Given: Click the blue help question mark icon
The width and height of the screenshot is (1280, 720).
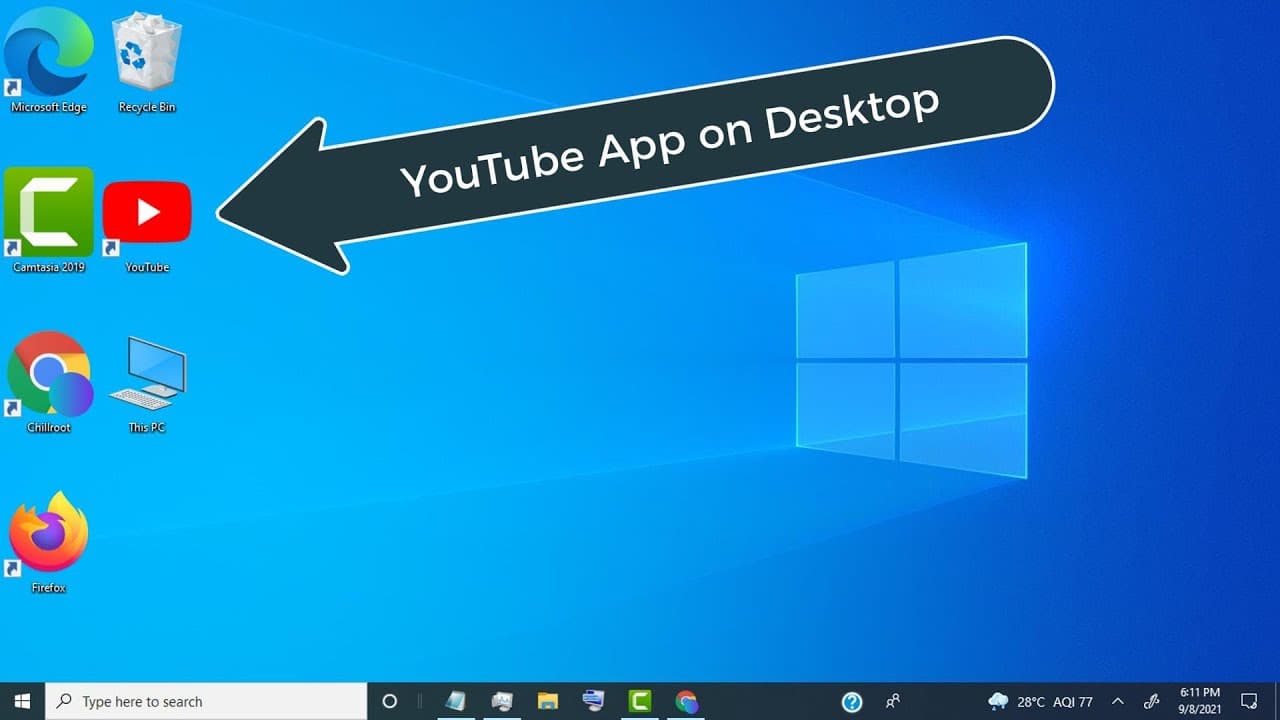Looking at the screenshot, I should tap(852, 701).
